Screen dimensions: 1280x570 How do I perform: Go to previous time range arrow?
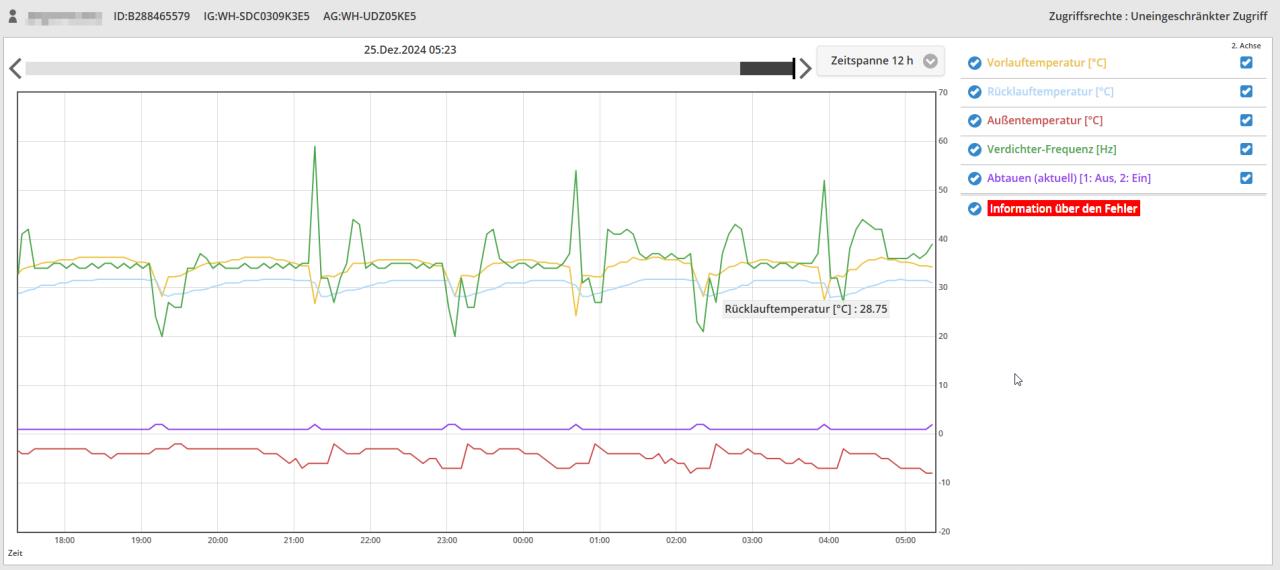tap(15, 69)
